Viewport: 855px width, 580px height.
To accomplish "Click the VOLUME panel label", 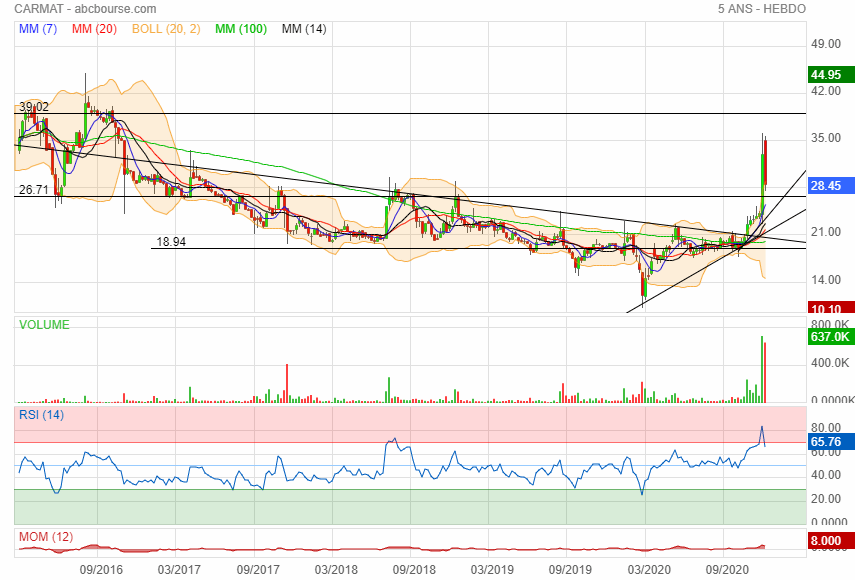I will [x=45, y=325].
